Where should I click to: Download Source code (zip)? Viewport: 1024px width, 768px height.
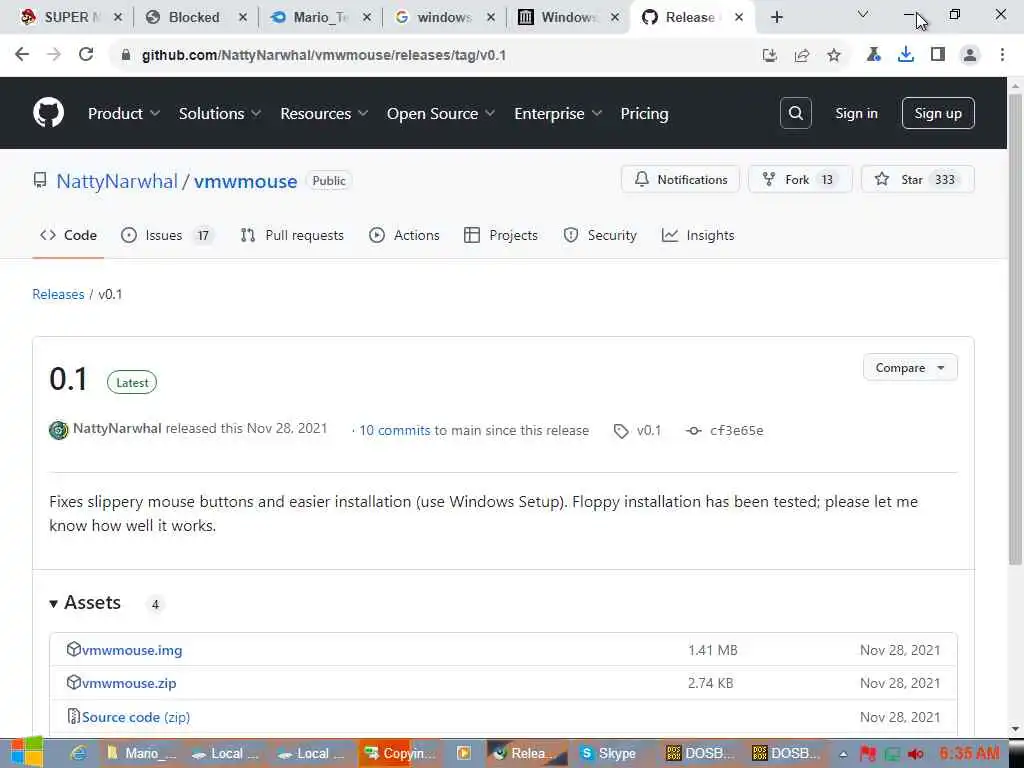pyautogui.click(x=136, y=717)
